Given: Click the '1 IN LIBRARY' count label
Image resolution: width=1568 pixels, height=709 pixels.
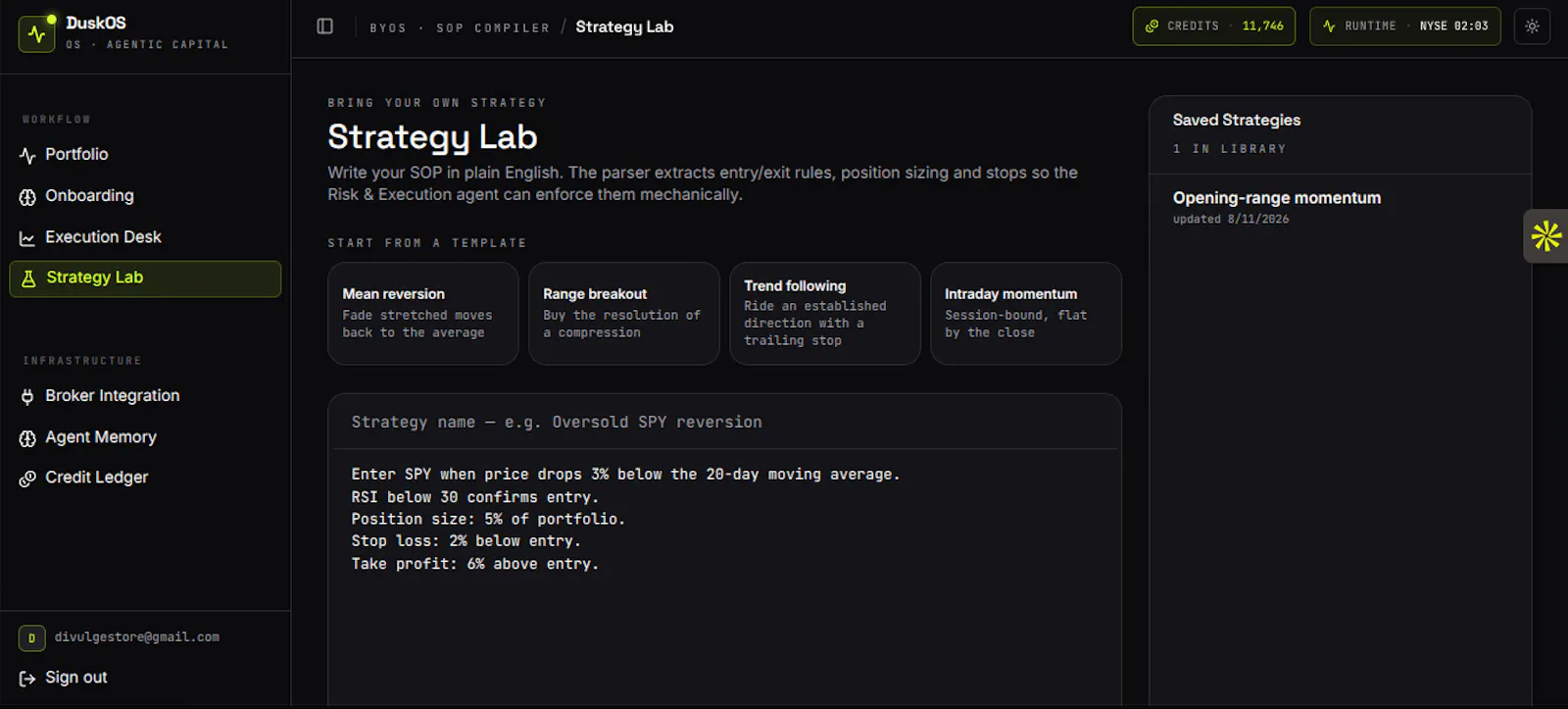Looking at the screenshot, I should pos(1230,149).
